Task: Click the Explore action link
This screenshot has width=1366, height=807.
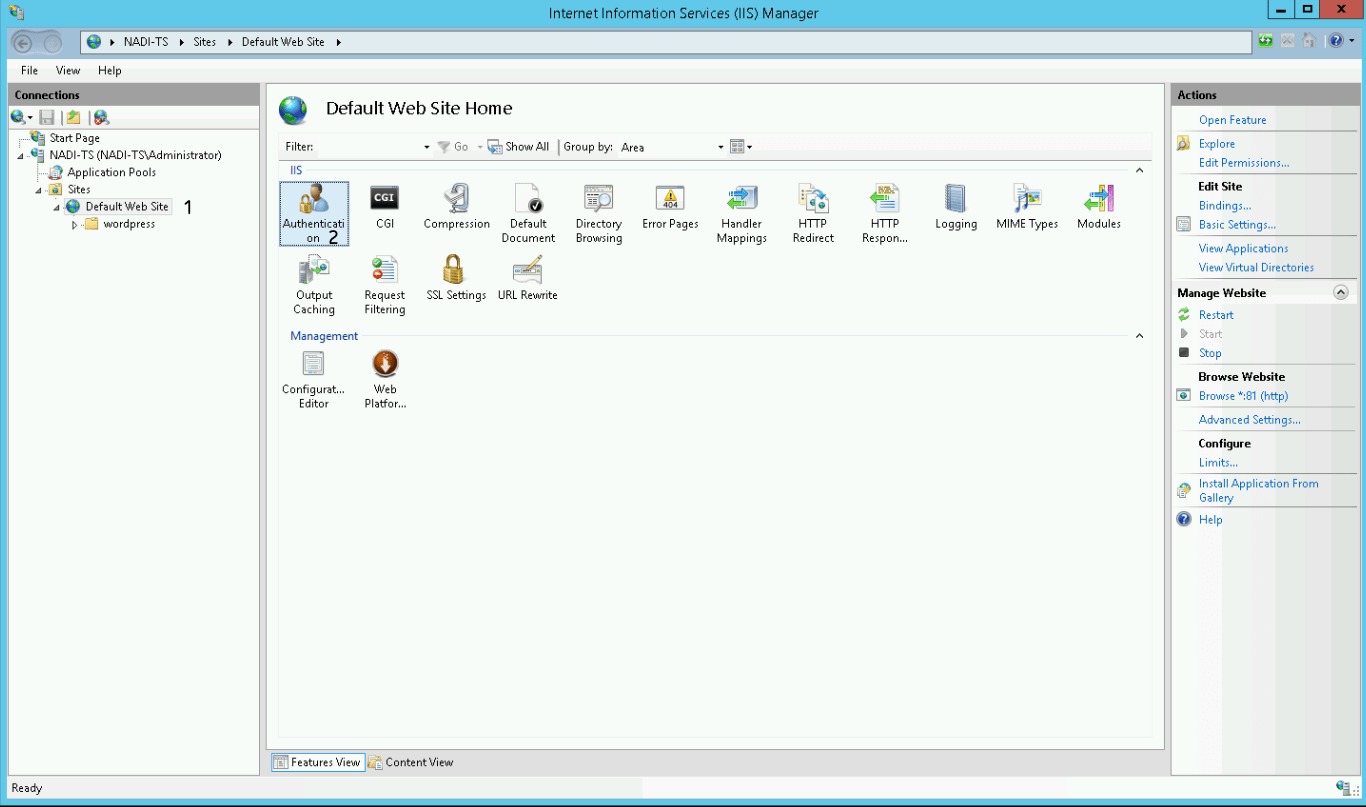Action: coord(1217,144)
